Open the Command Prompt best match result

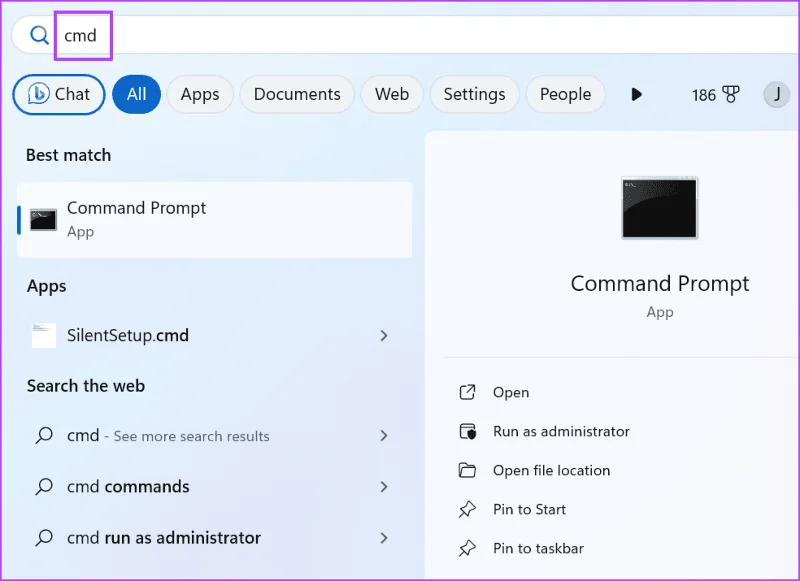click(214, 220)
